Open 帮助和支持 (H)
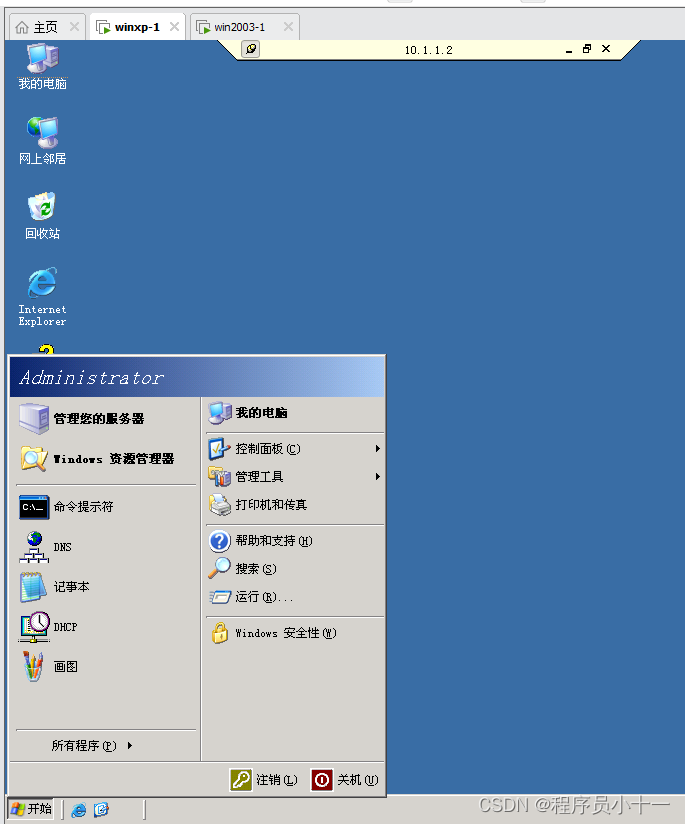The image size is (685, 824). (x=295, y=541)
